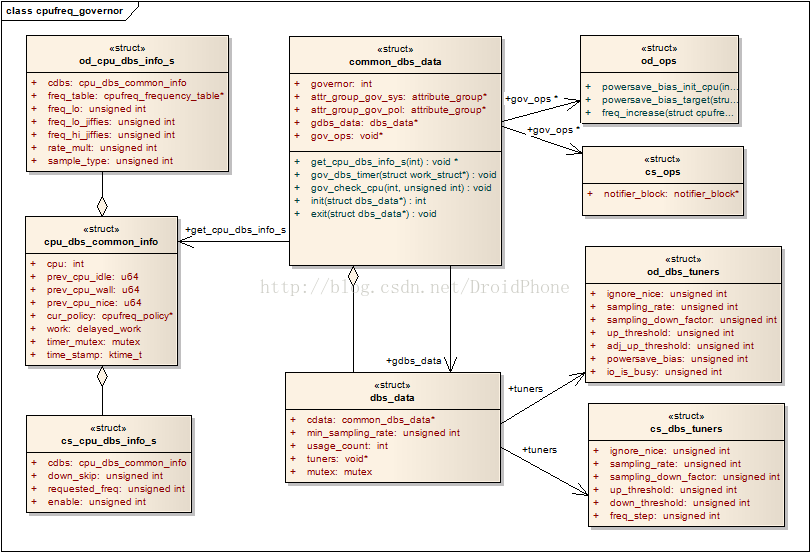Click requested_freq: unsigned int attribute
Viewport: 810px width, 552px height.
[x=116, y=489]
